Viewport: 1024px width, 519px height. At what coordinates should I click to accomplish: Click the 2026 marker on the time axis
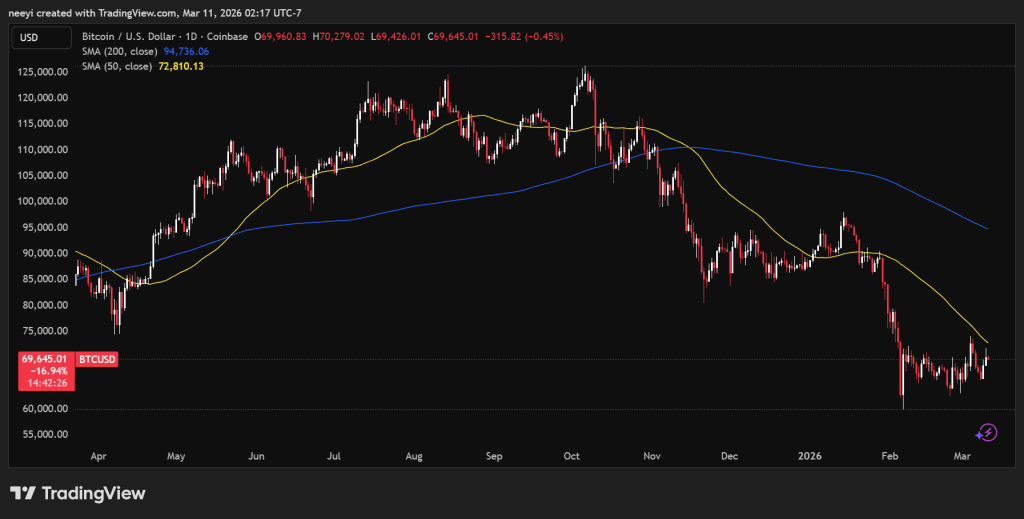coord(809,456)
